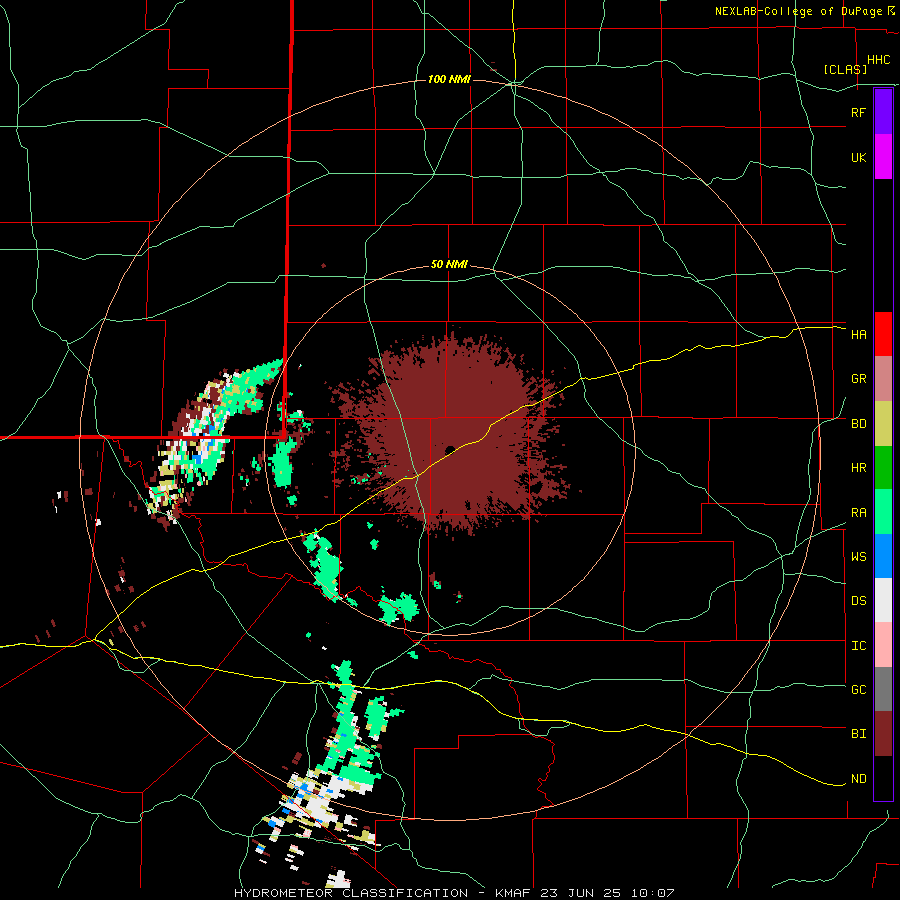Click the GC legend label
900x900 pixels.
(x=858, y=689)
